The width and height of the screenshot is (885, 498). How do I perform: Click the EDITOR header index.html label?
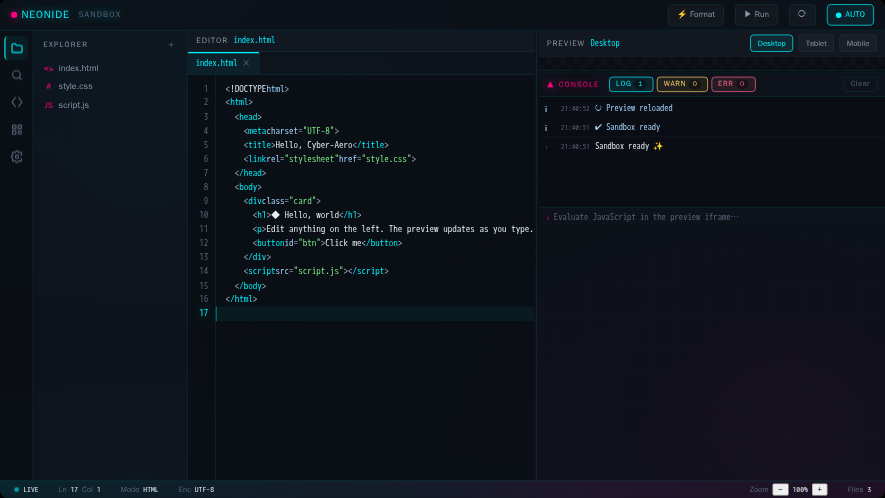pos(254,40)
